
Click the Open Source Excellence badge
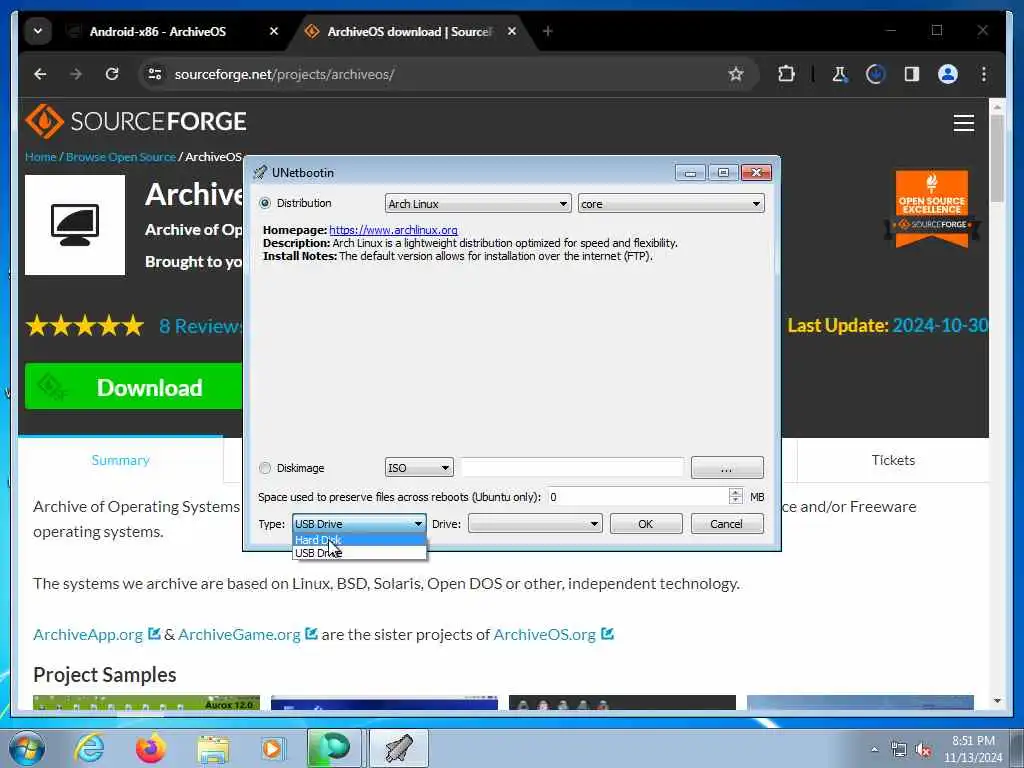point(932,209)
